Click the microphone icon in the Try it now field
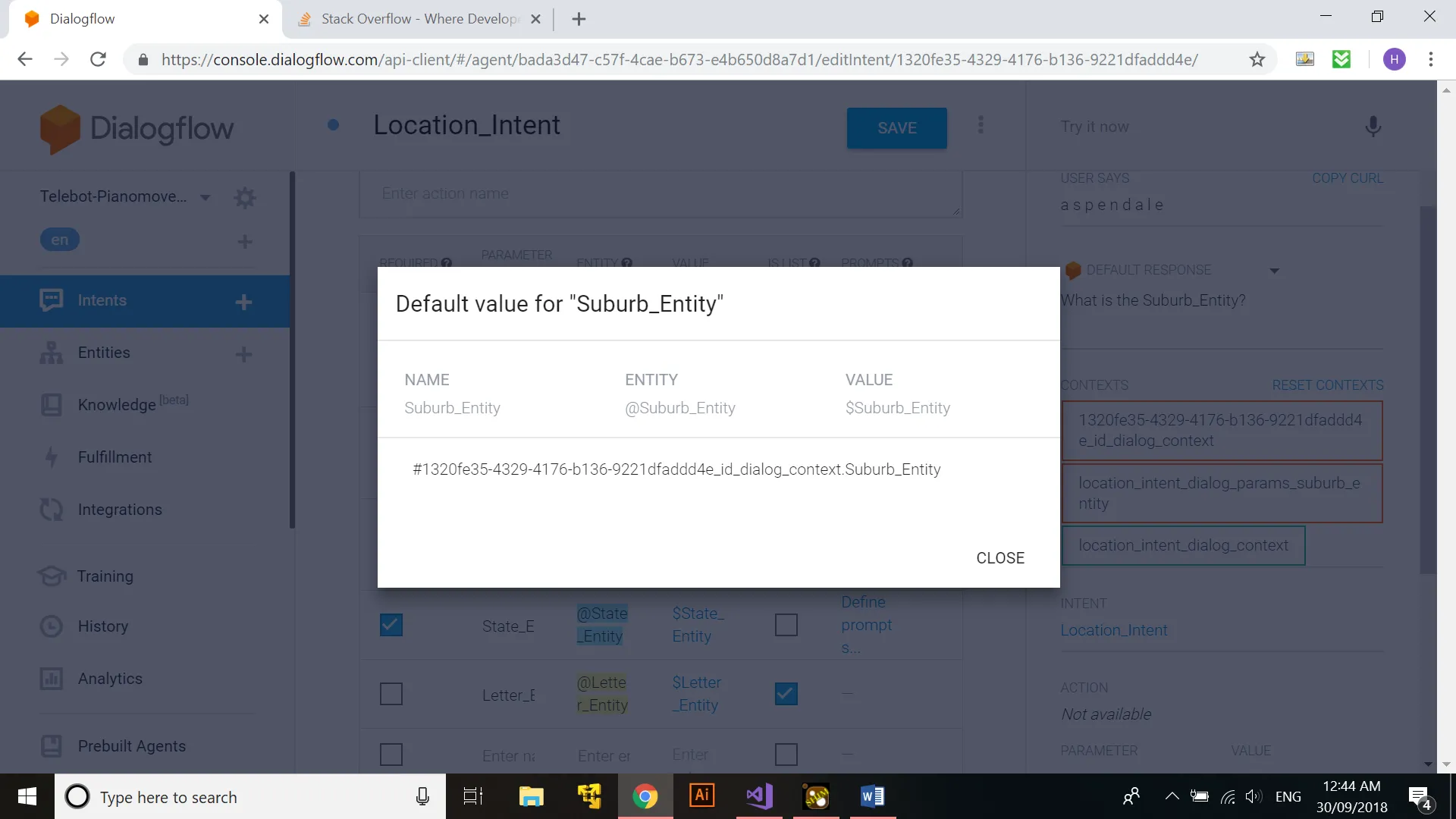 (x=1373, y=127)
